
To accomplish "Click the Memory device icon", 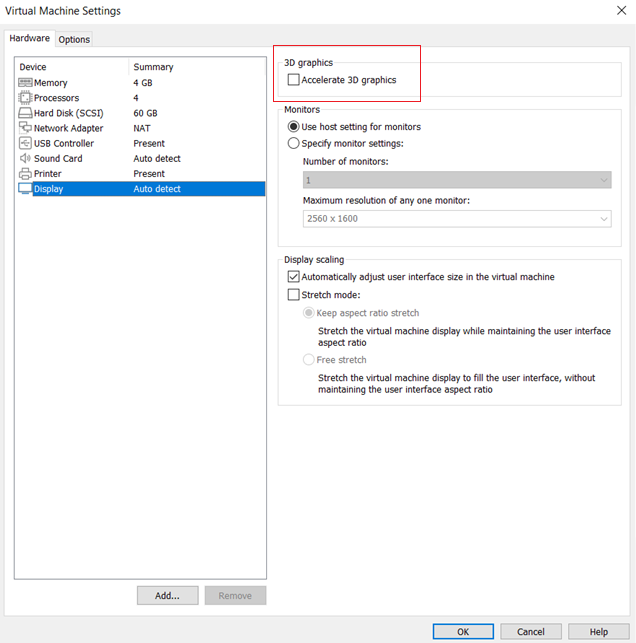I will pos(25,83).
